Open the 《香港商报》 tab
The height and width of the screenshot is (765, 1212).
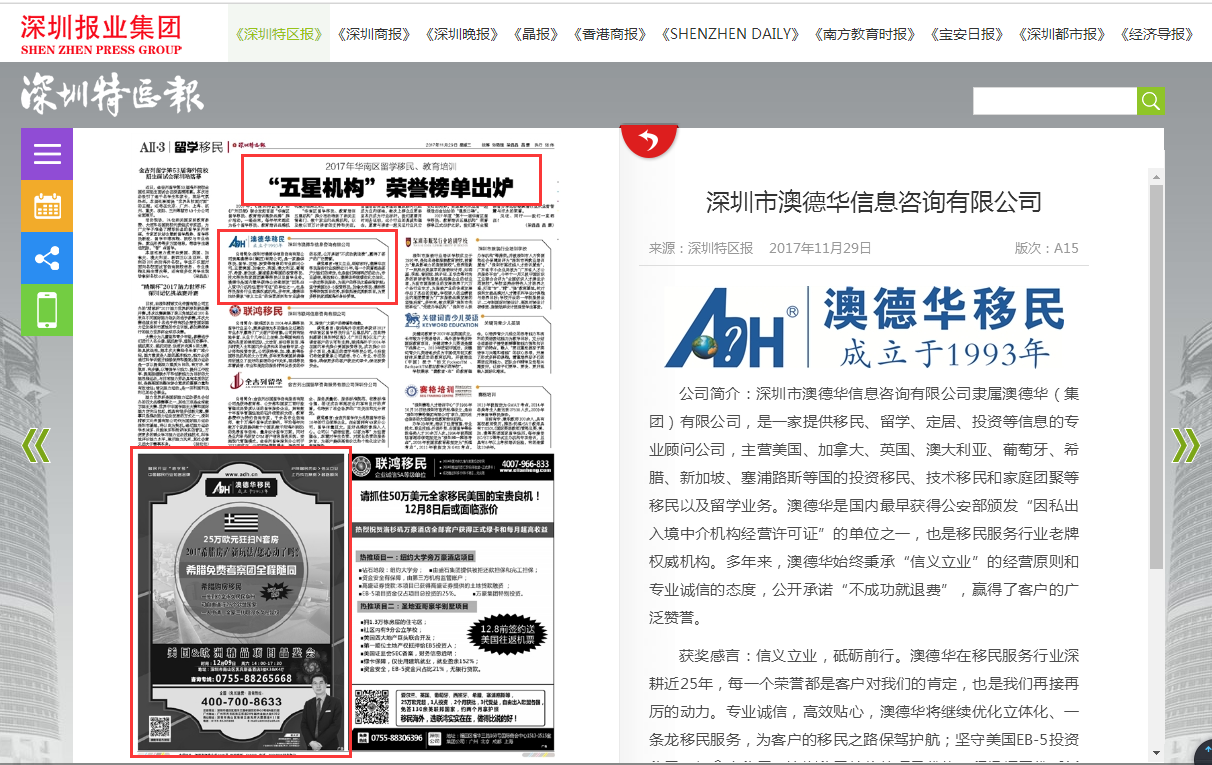point(609,33)
